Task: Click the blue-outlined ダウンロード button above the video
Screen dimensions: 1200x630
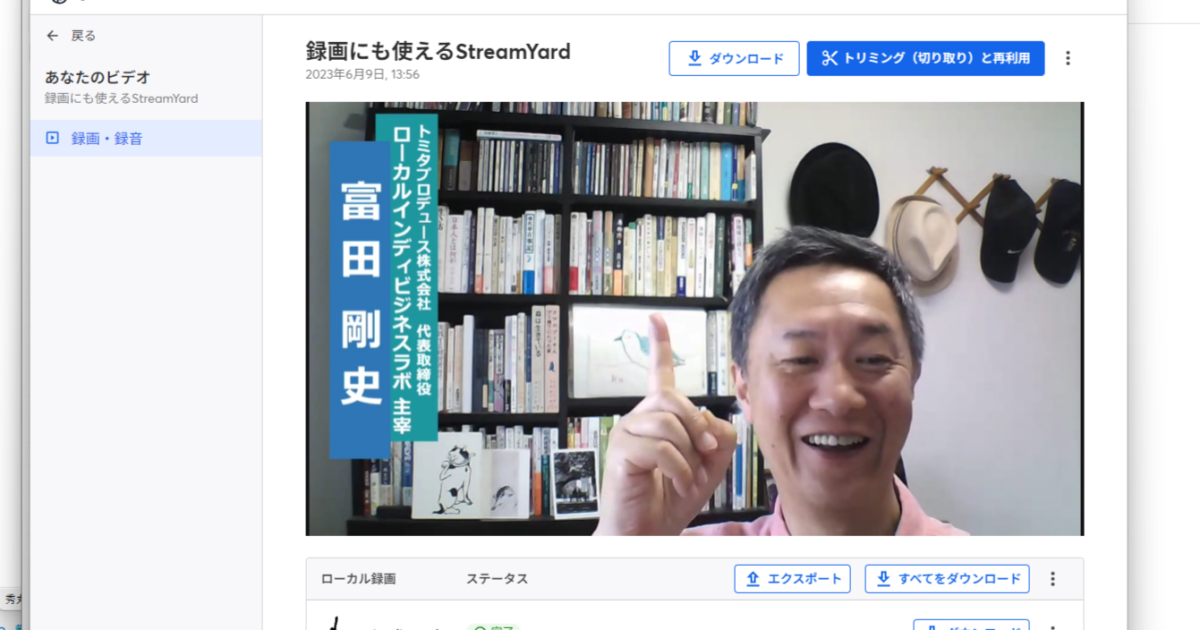Action: pyautogui.click(x=734, y=58)
